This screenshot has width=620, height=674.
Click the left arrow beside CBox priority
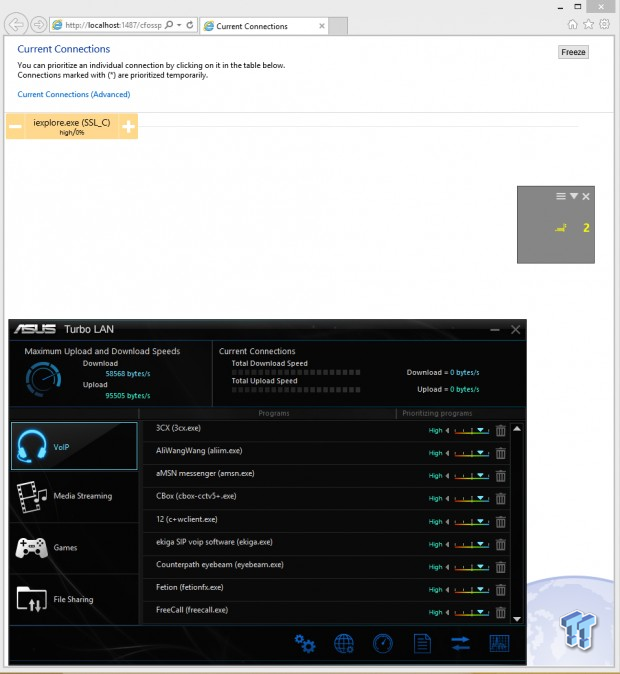point(447,497)
